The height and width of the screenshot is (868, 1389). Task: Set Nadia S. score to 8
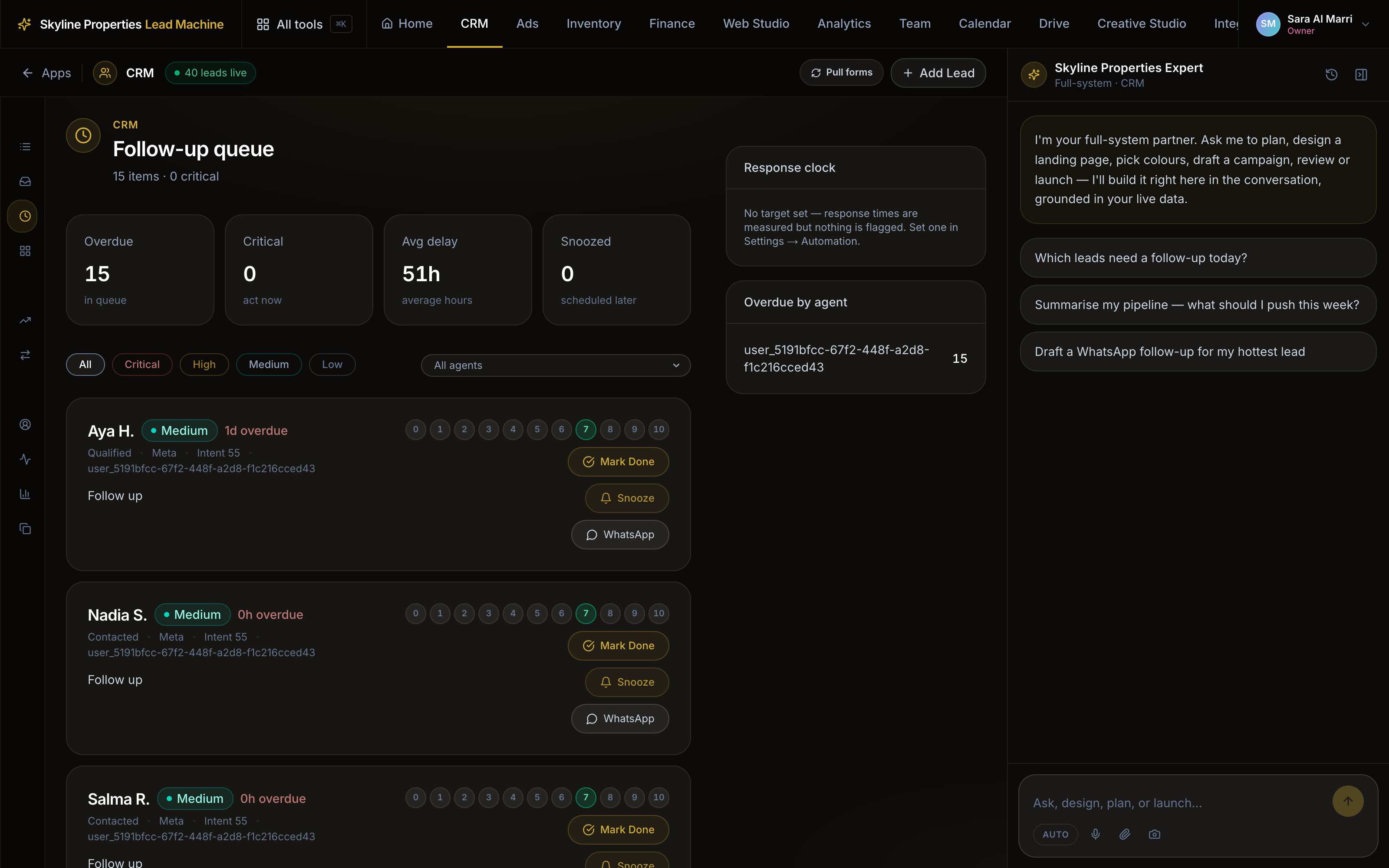coord(610,614)
